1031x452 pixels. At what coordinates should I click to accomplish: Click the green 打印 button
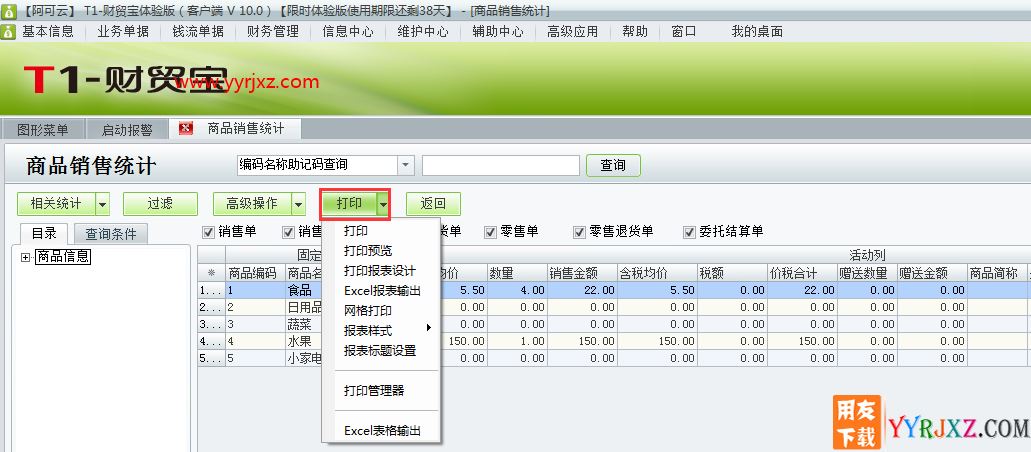349,204
